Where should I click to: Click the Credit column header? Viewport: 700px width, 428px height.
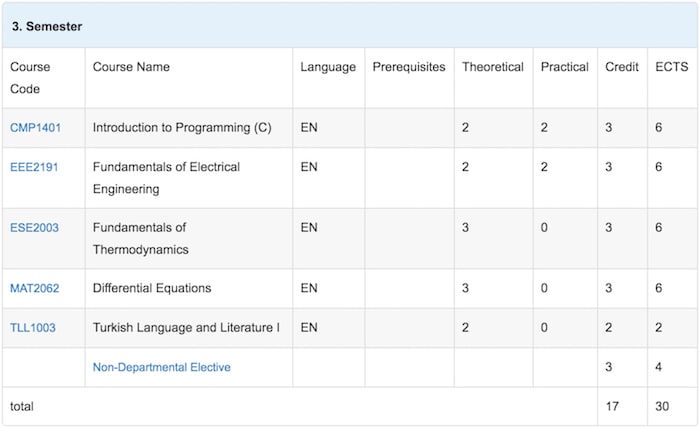pos(622,67)
